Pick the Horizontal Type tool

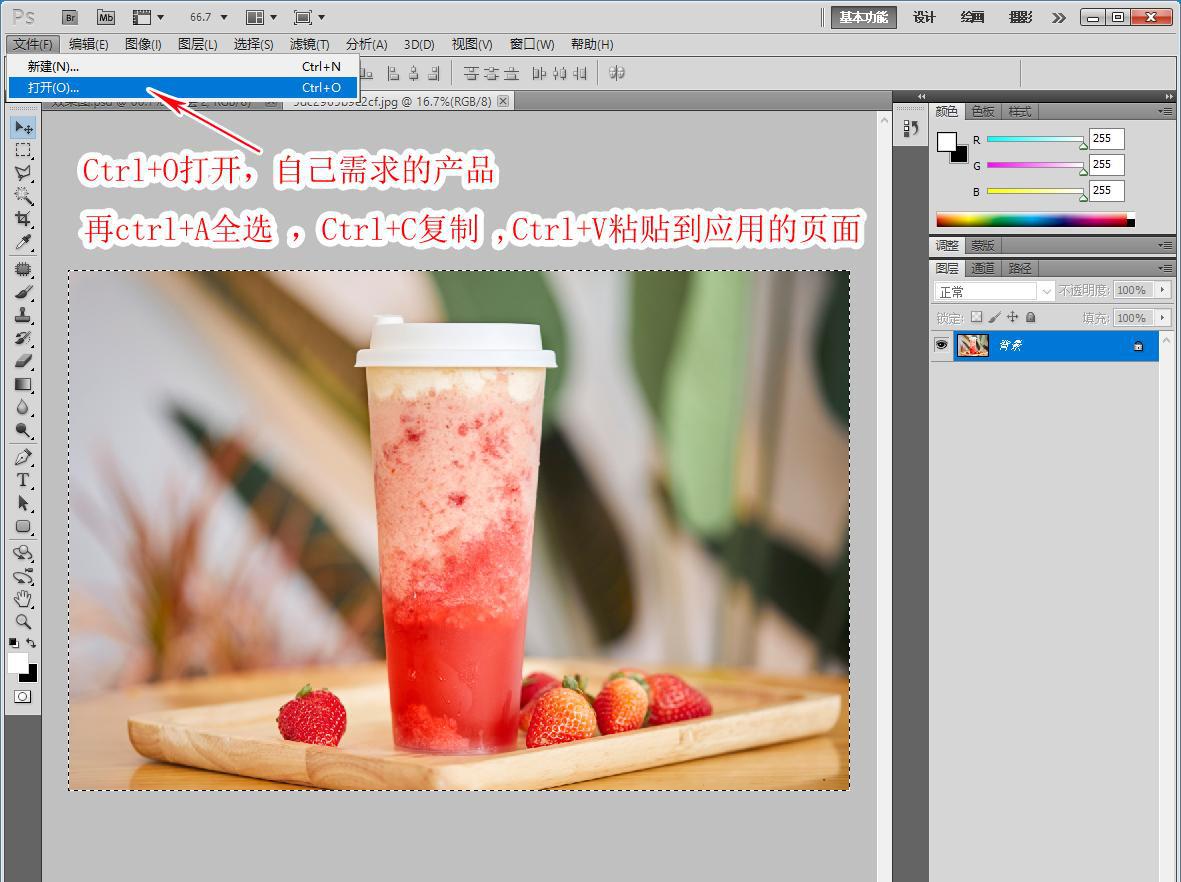point(23,480)
